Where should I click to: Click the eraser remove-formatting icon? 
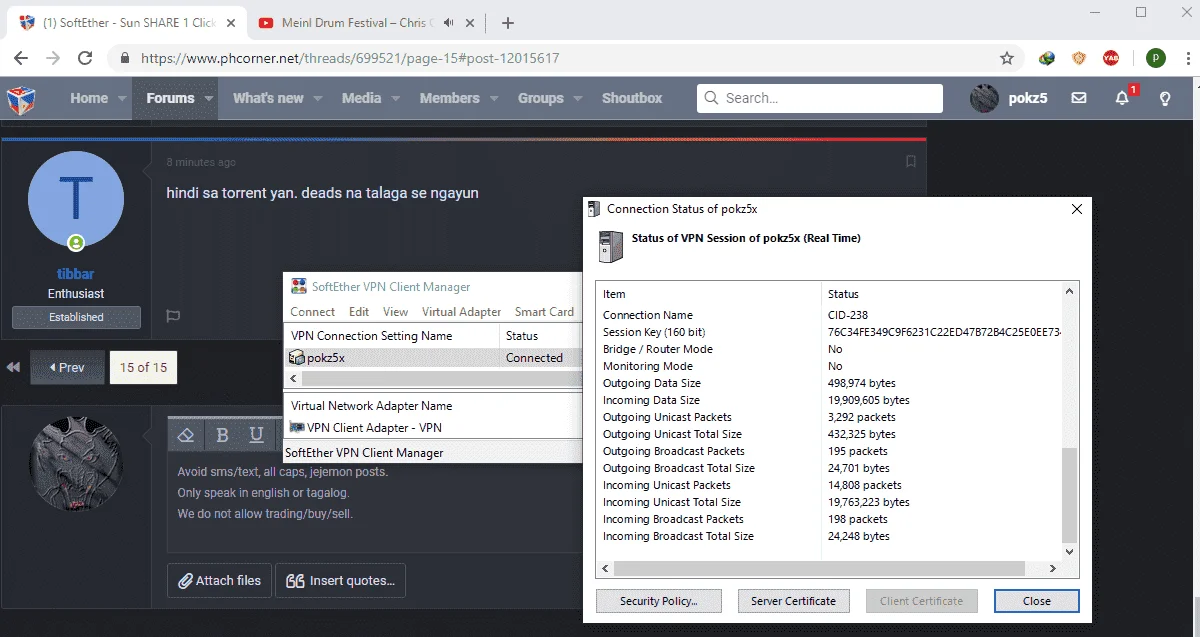coord(185,434)
